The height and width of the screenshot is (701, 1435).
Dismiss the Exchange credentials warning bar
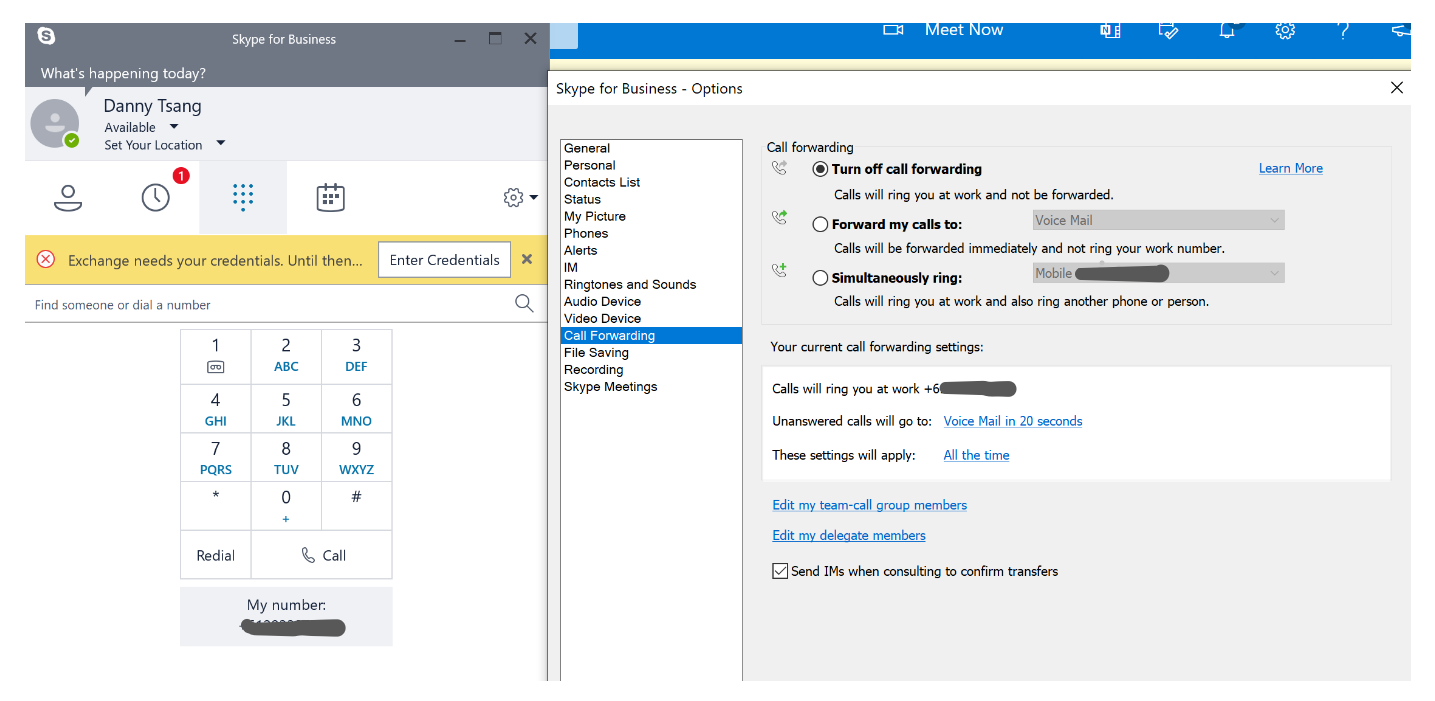527,260
